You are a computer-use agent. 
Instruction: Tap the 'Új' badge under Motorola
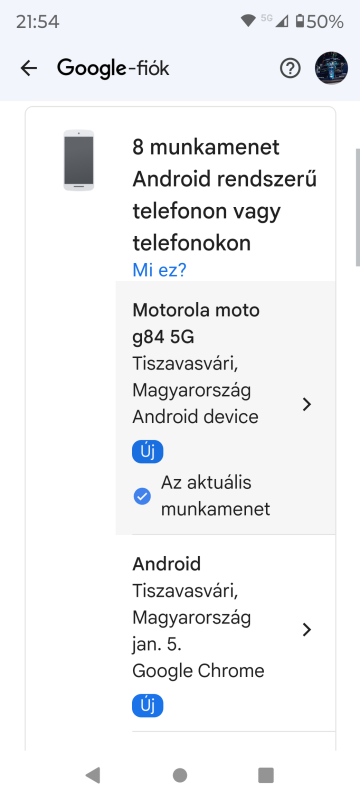pos(147,452)
